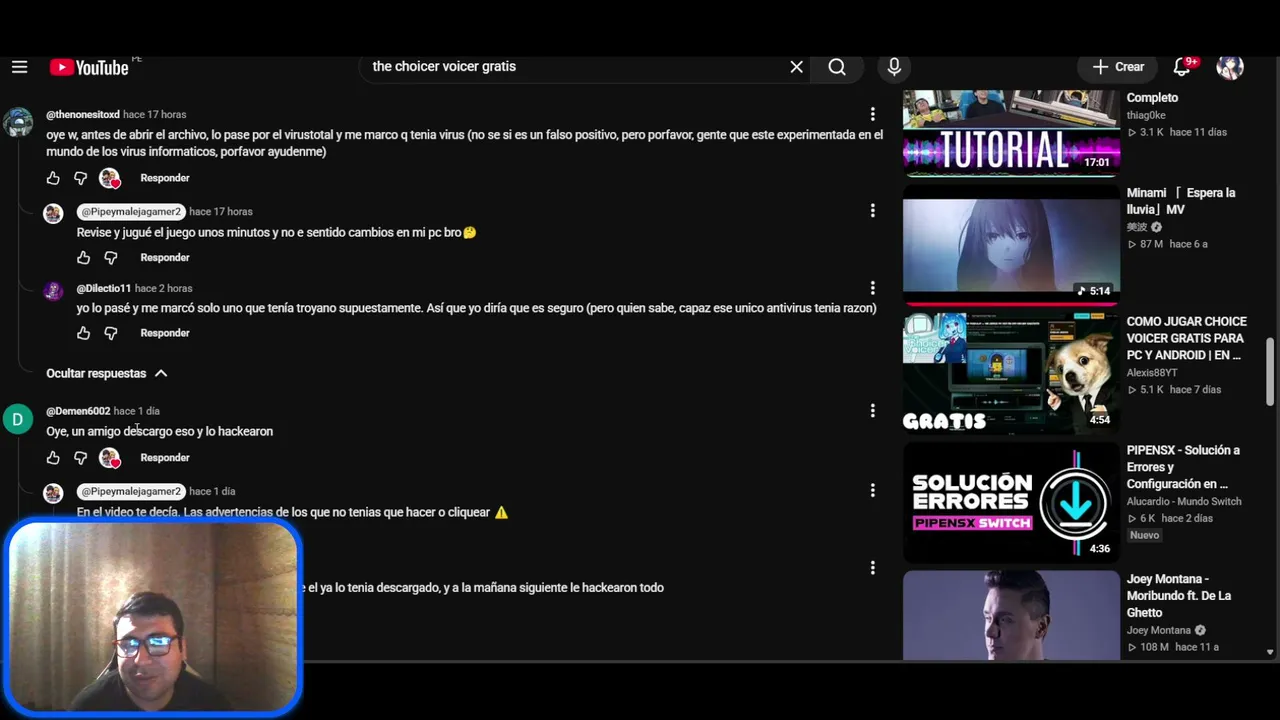
Task: Like the @Demen6002 comment
Action: coord(53,458)
